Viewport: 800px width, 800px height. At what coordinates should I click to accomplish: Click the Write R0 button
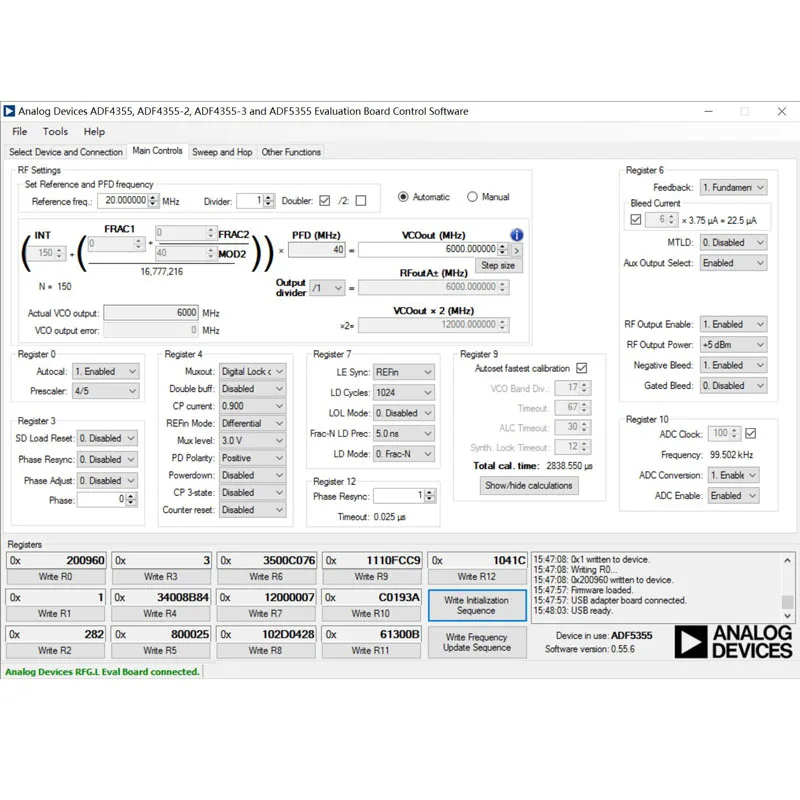(x=56, y=577)
